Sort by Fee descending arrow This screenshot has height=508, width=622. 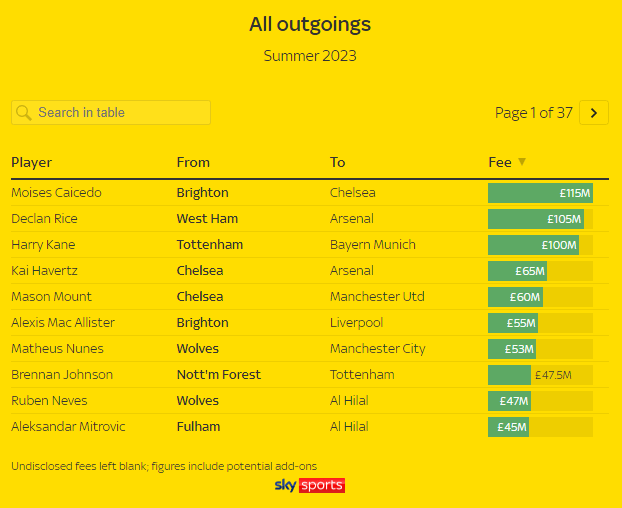(x=522, y=162)
